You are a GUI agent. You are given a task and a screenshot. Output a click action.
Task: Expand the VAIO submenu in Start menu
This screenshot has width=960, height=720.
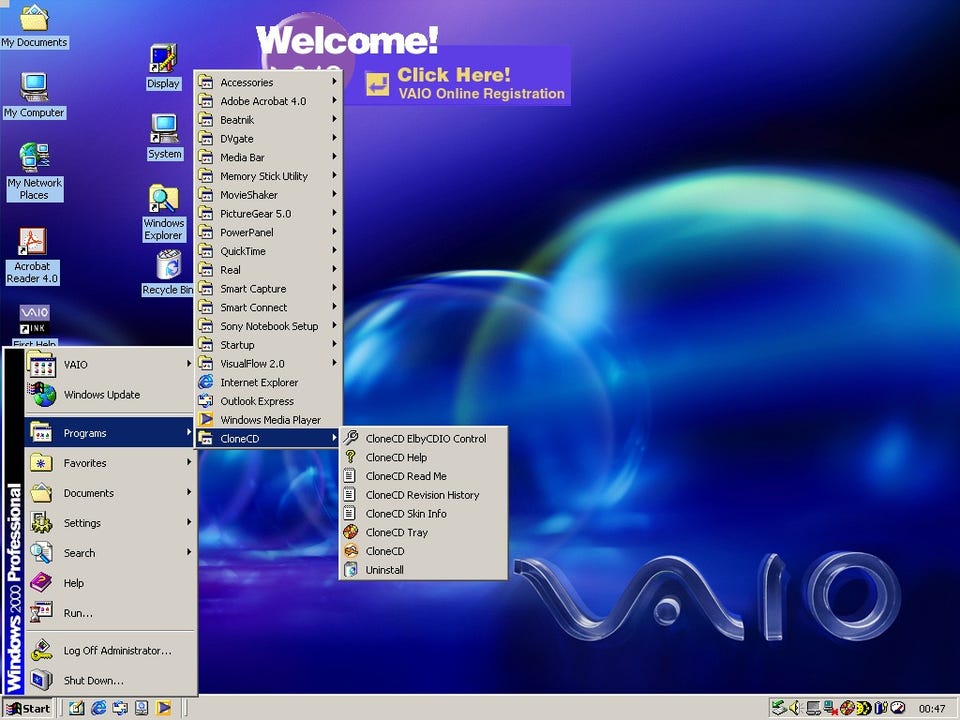point(110,364)
